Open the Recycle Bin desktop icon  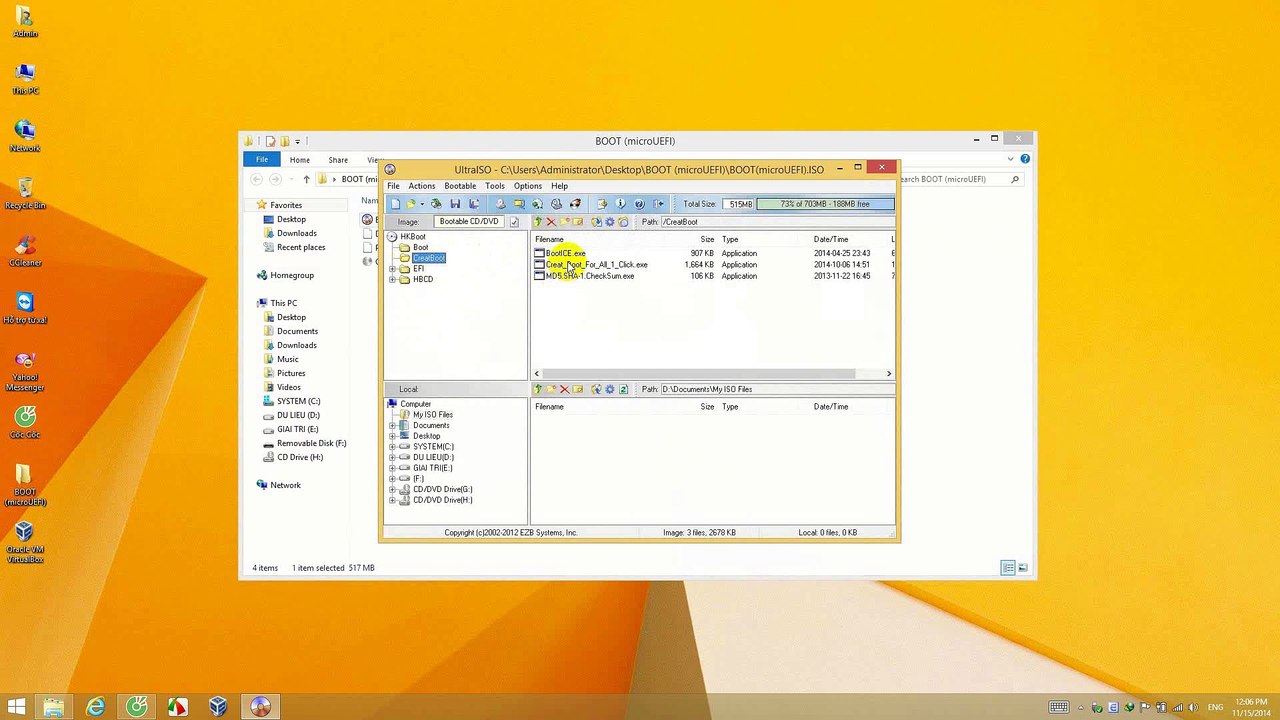coord(25,193)
